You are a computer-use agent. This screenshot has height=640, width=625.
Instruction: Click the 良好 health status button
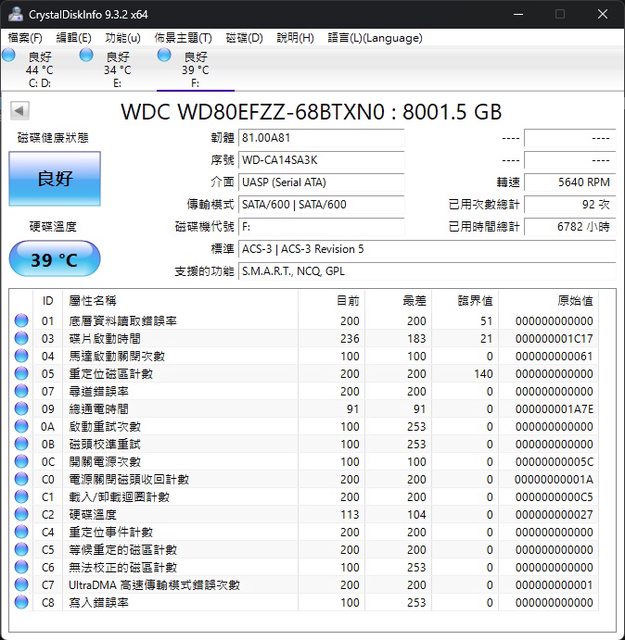pos(55,179)
